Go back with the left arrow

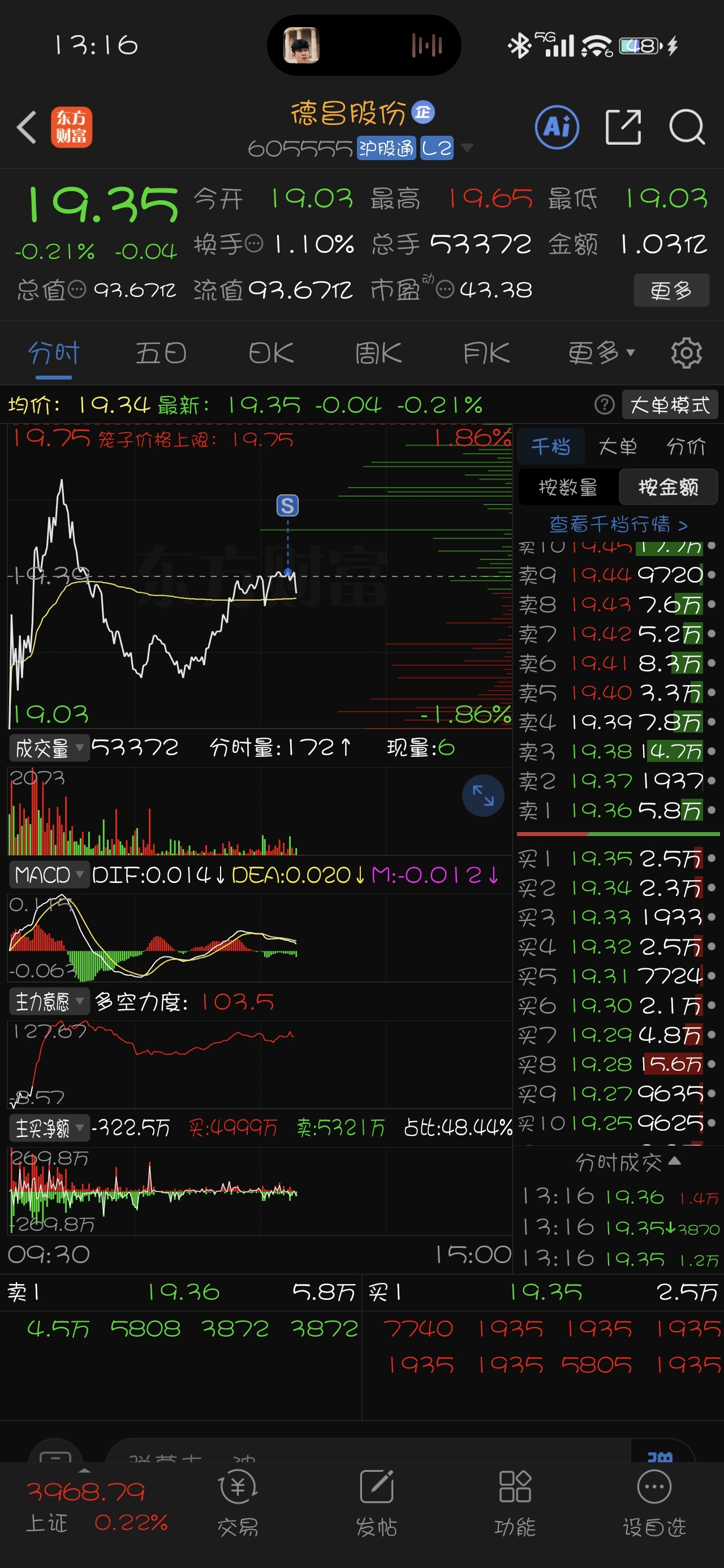click(x=27, y=127)
